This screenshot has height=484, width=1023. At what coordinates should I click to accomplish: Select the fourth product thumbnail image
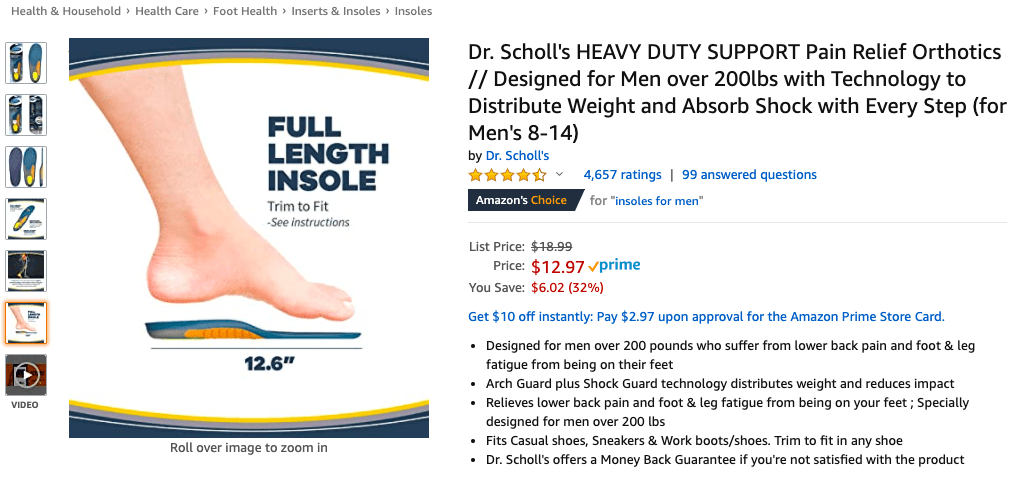coord(26,219)
